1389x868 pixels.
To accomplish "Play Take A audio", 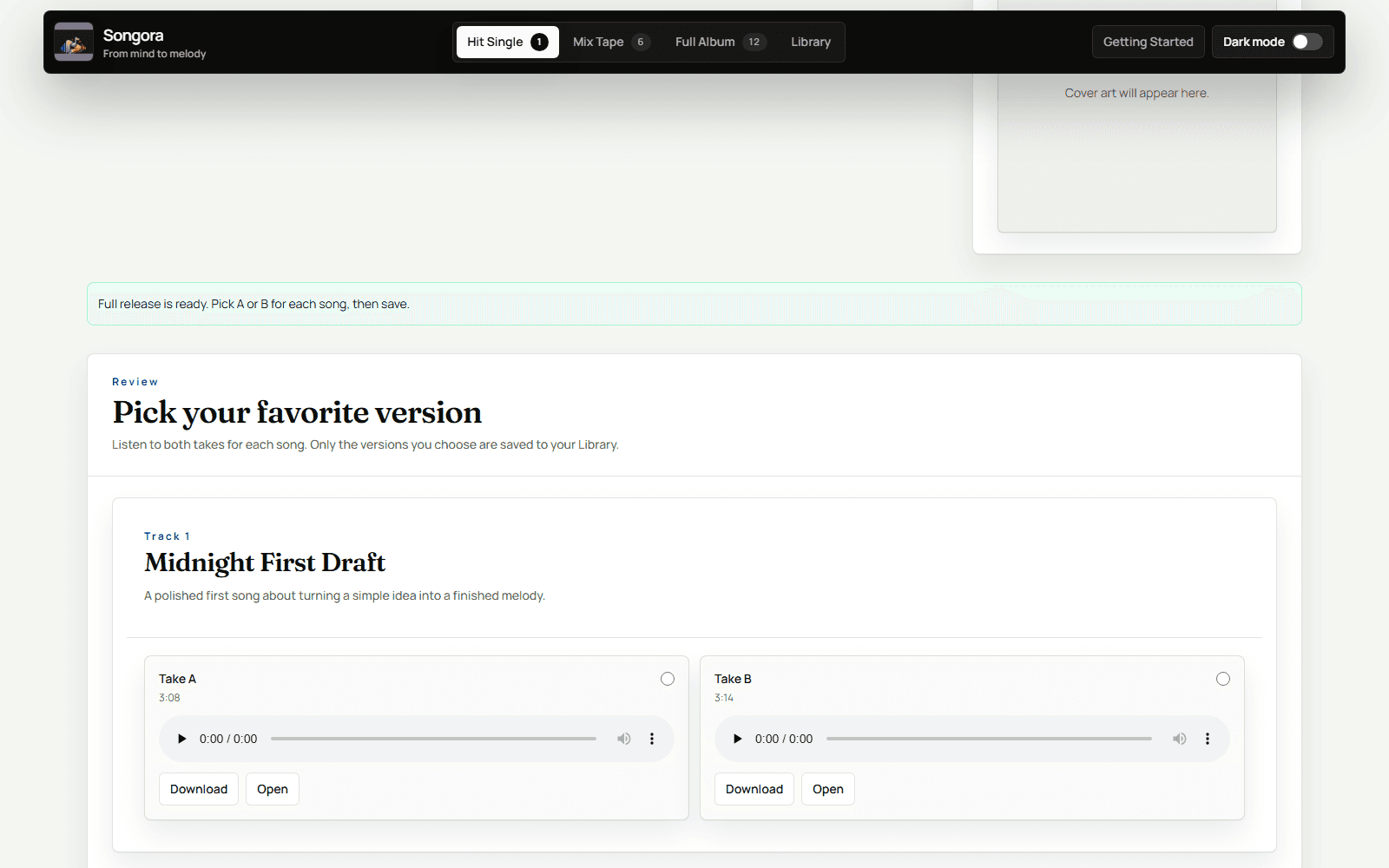I will [x=181, y=739].
